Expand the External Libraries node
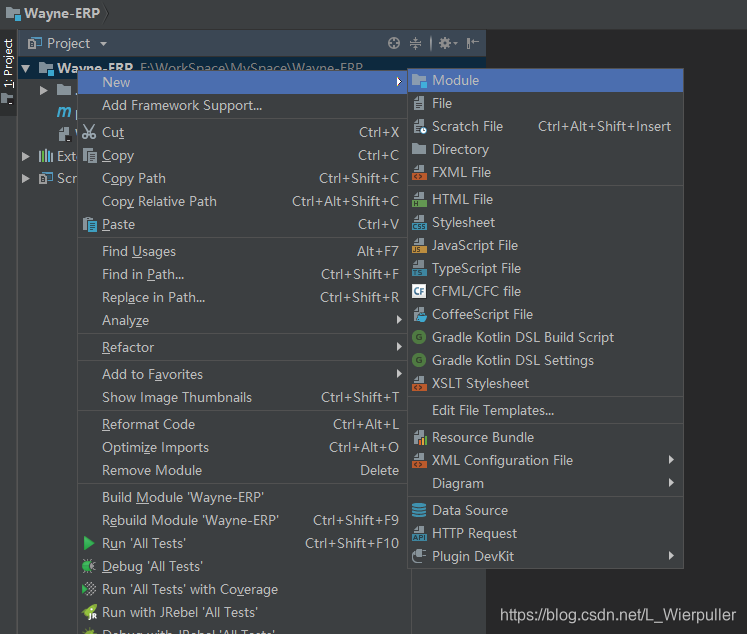This screenshot has height=634, width=747. coord(26,156)
